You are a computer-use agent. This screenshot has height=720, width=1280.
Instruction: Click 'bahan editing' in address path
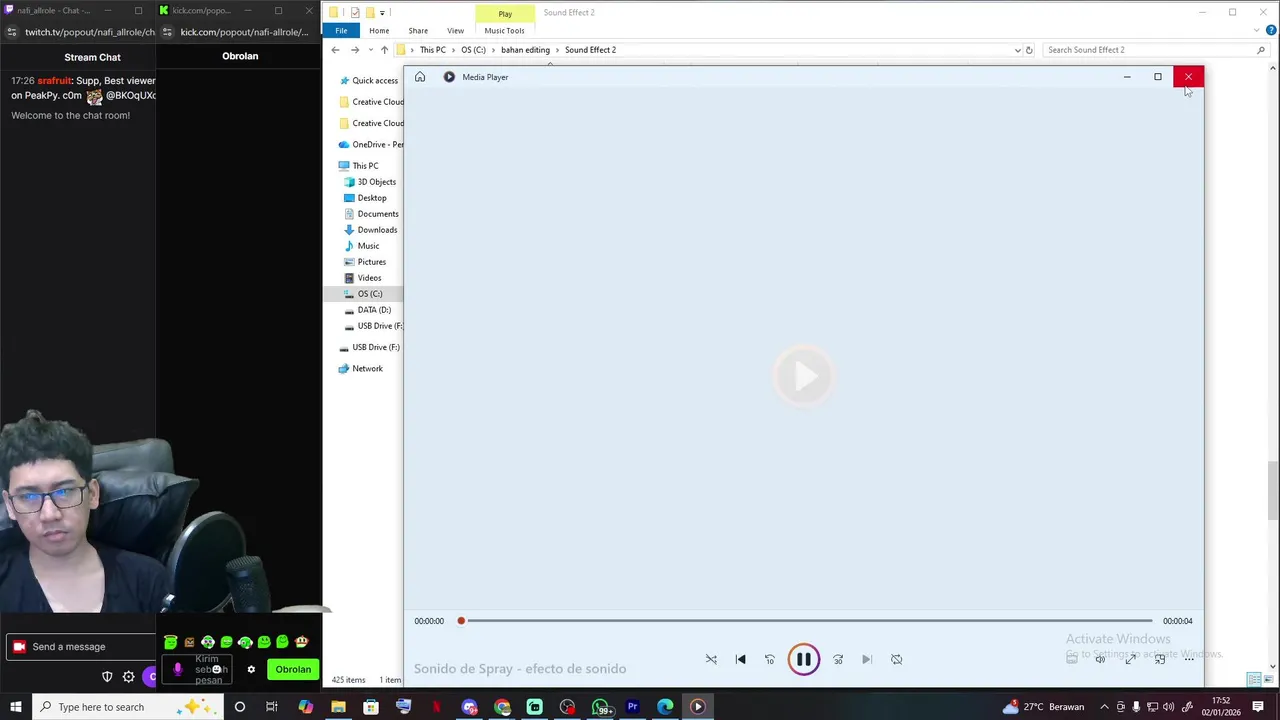525,50
